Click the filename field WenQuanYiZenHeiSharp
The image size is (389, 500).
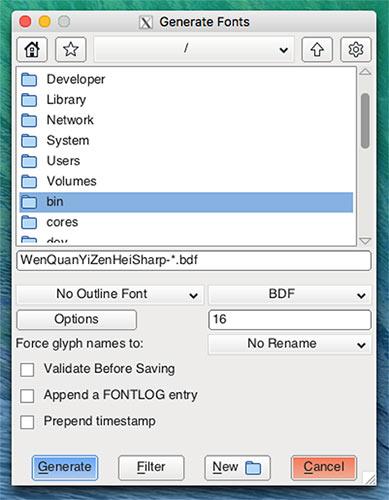pyautogui.click(x=194, y=260)
